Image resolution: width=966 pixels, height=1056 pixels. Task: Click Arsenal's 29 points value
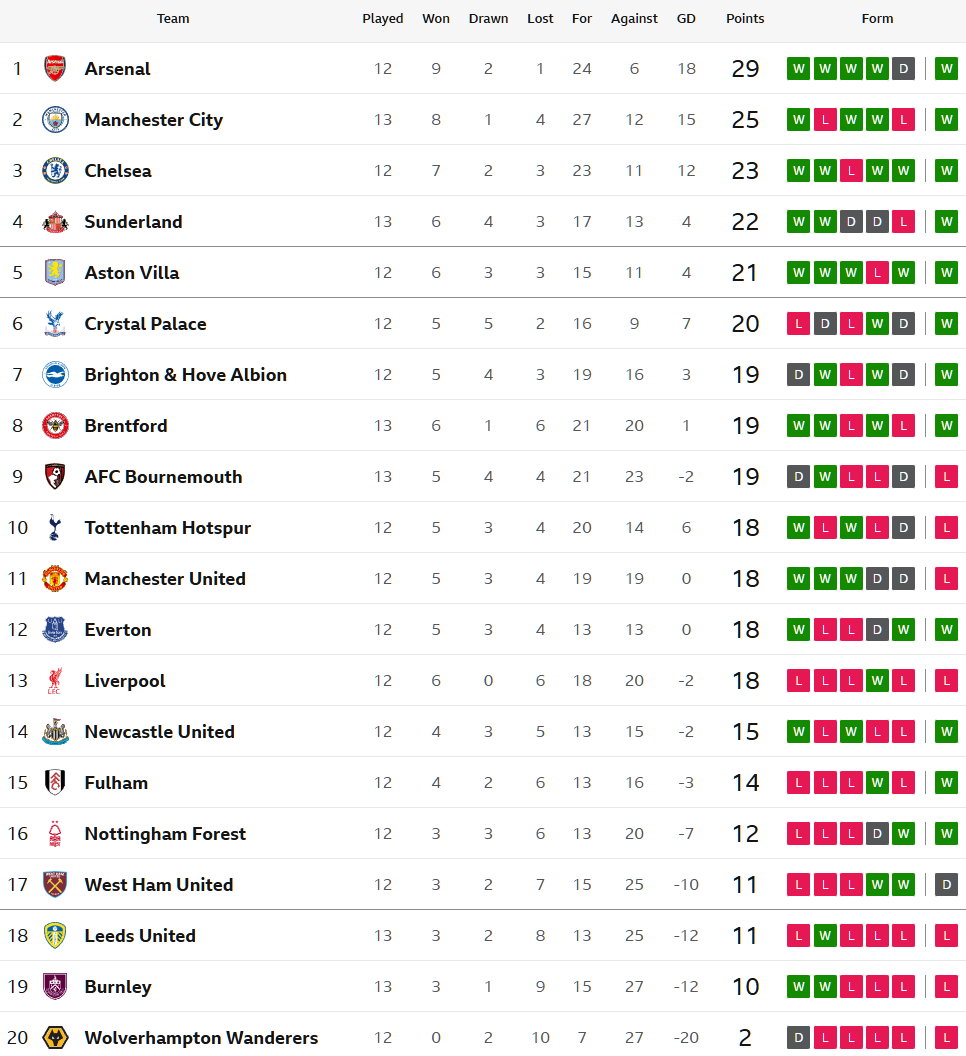[x=745, y=68]
